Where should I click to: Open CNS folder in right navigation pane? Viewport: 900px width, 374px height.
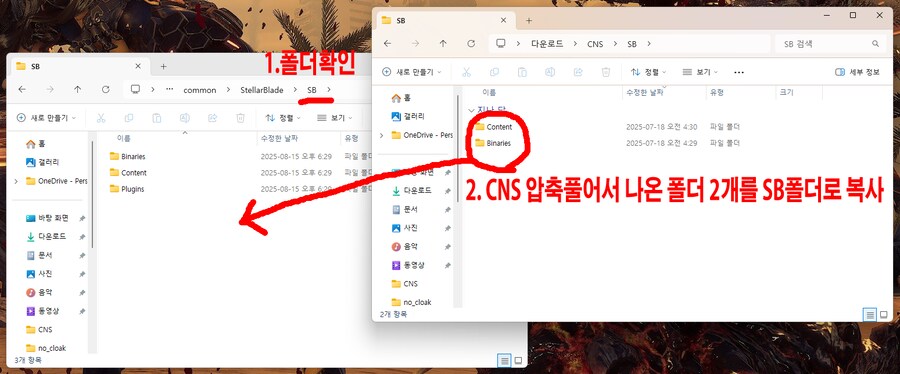click(x=405, y=283)
